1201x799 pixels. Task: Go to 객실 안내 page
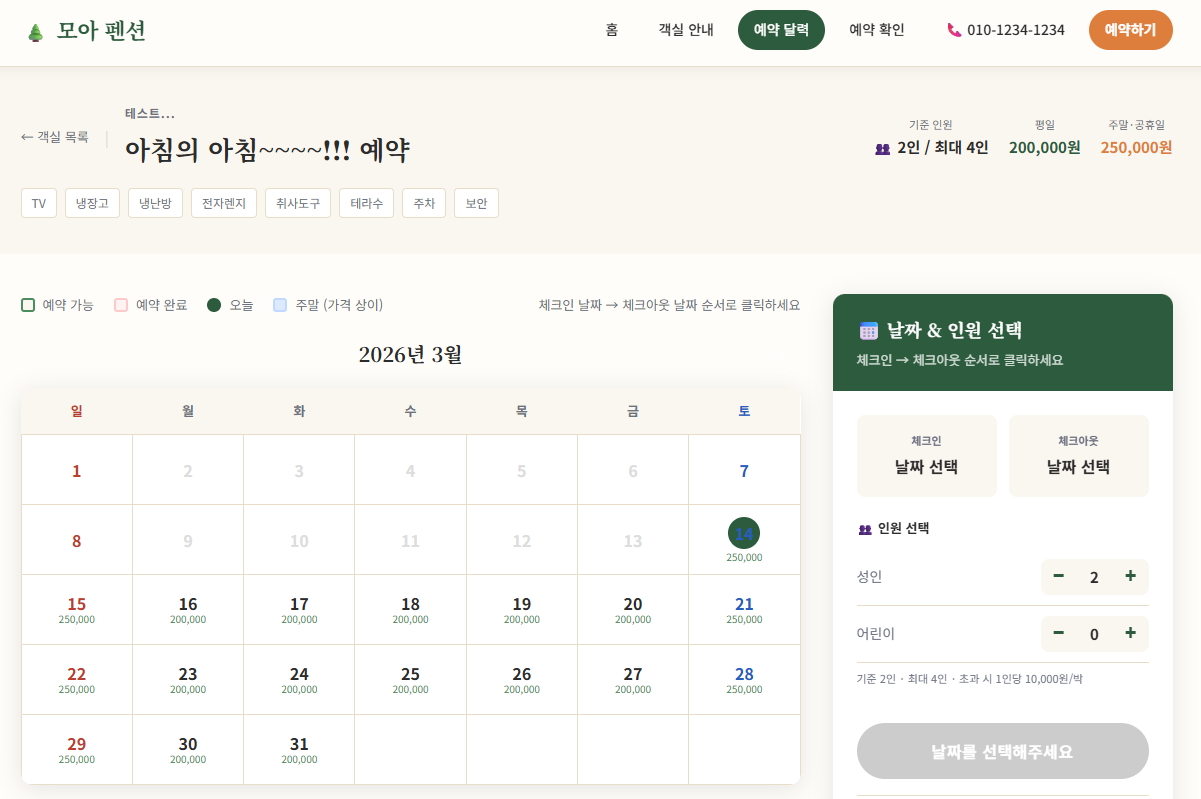click(x=686, y=30)
